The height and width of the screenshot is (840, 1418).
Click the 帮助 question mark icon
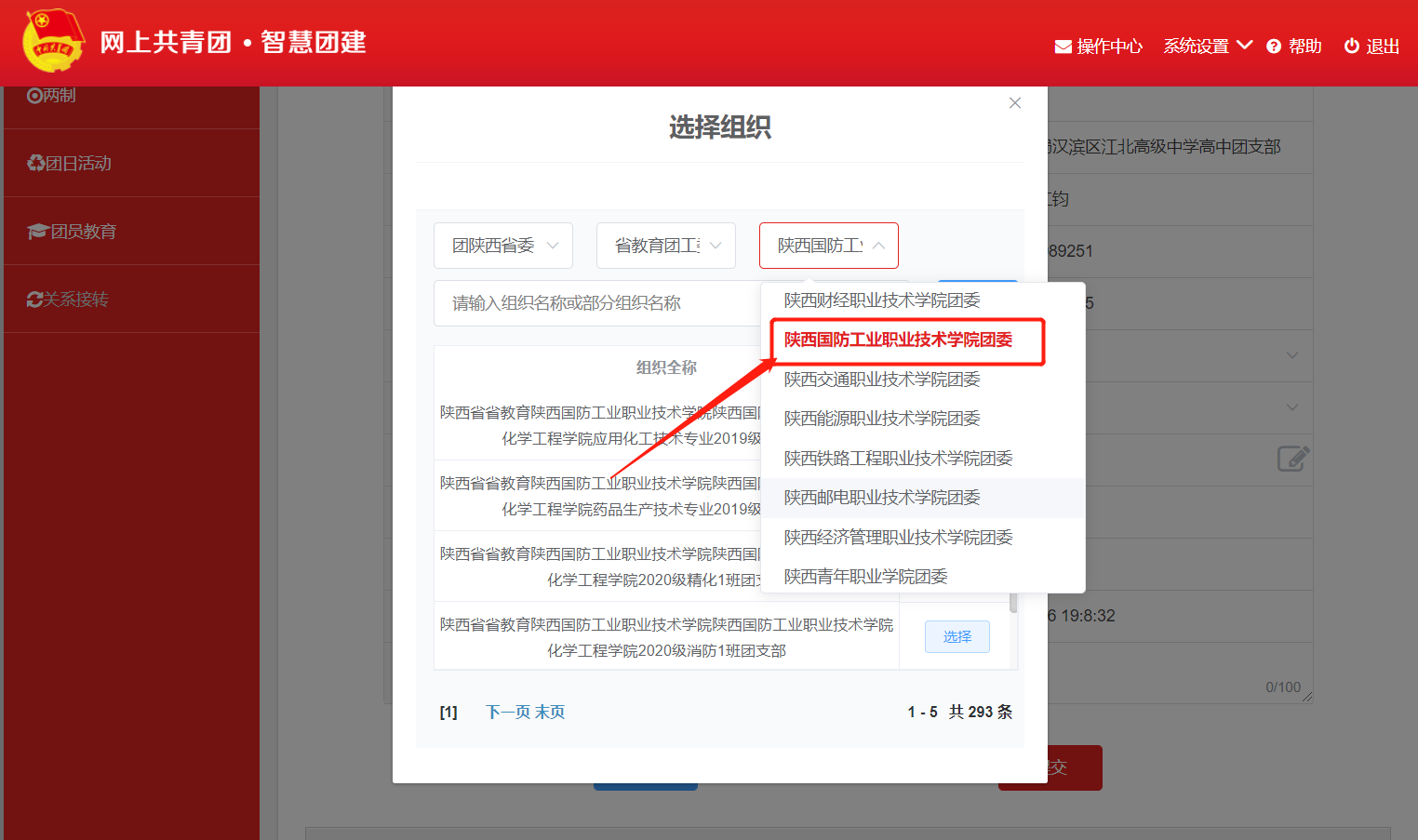click(x=1274, y=47)
